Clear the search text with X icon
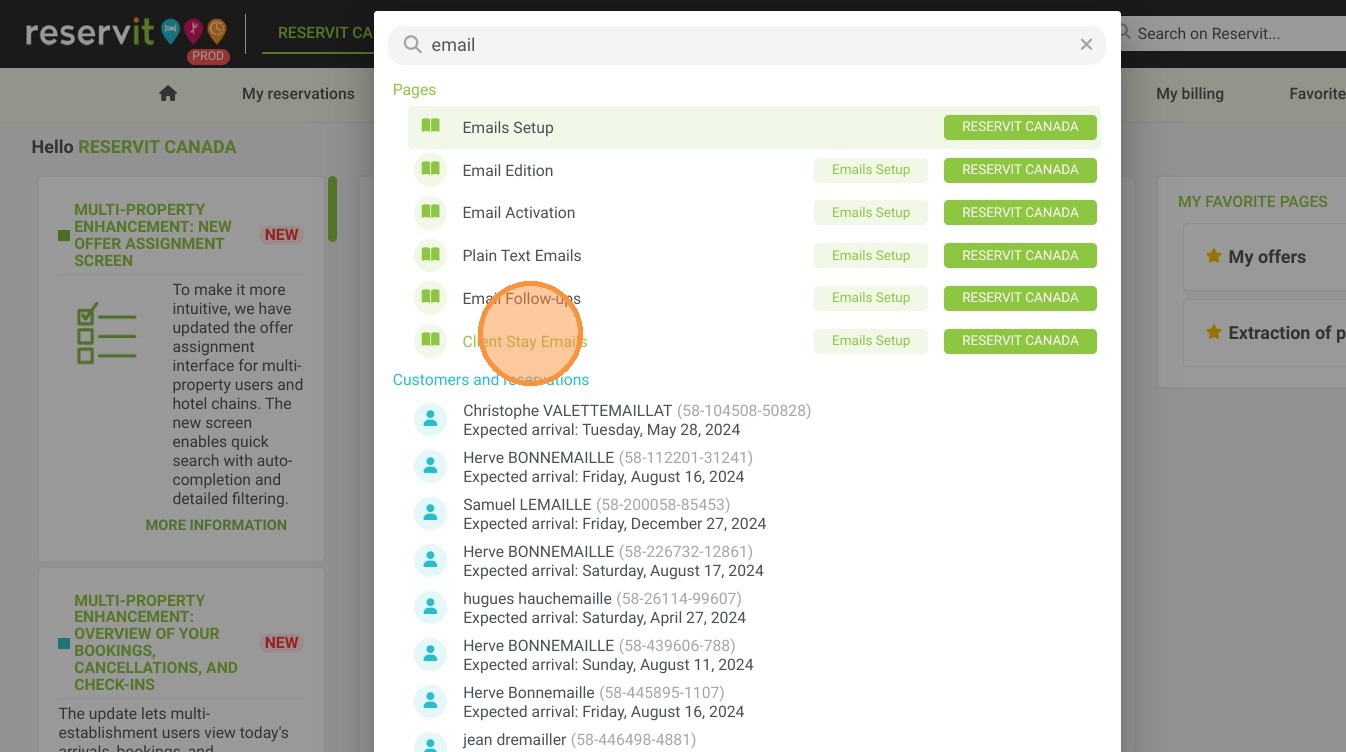Screen dimensions: 1346x752 tap(1086, 45)
